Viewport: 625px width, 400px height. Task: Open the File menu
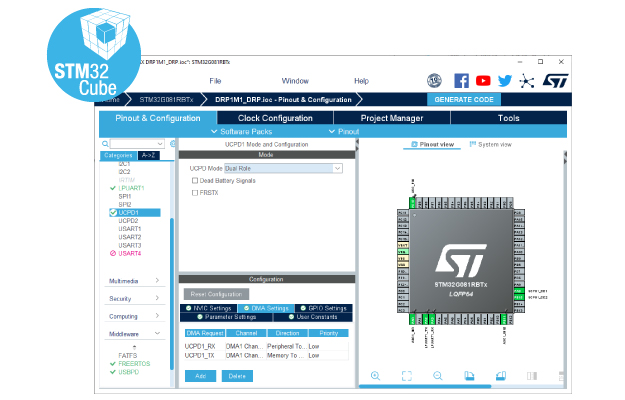click(x=215, y=81)
